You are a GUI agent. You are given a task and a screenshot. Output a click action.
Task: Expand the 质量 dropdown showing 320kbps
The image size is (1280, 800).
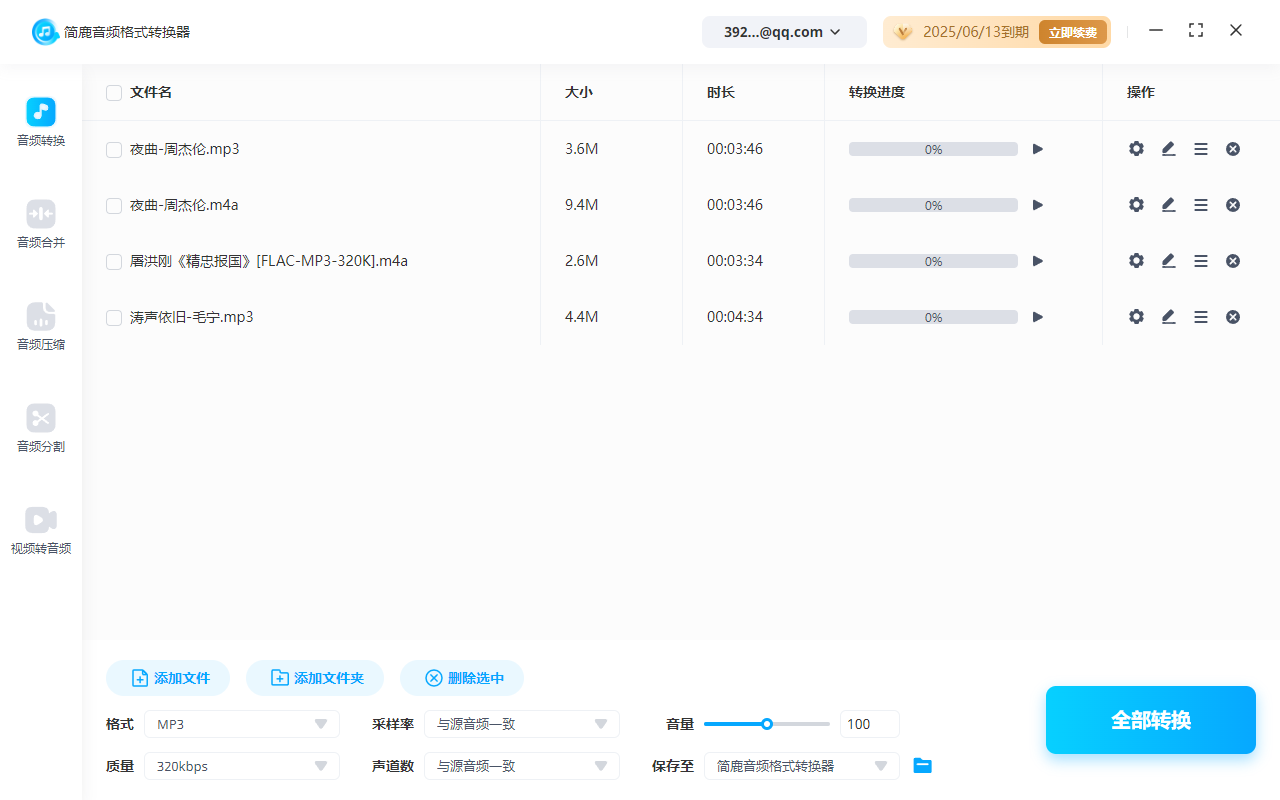[x=242, y=766]
